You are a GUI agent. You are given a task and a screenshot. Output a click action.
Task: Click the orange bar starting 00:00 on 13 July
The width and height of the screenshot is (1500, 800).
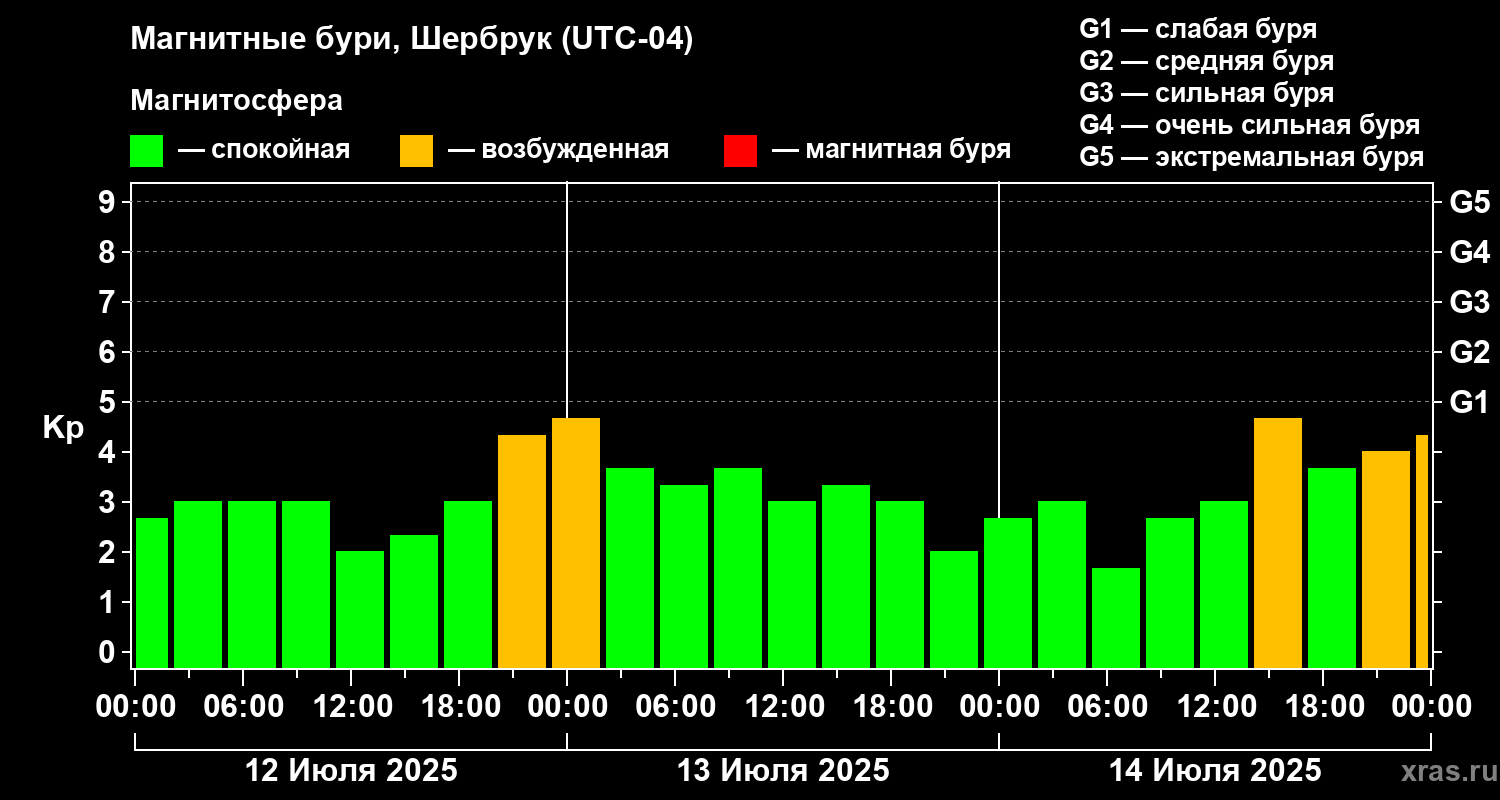pos(576,543)
